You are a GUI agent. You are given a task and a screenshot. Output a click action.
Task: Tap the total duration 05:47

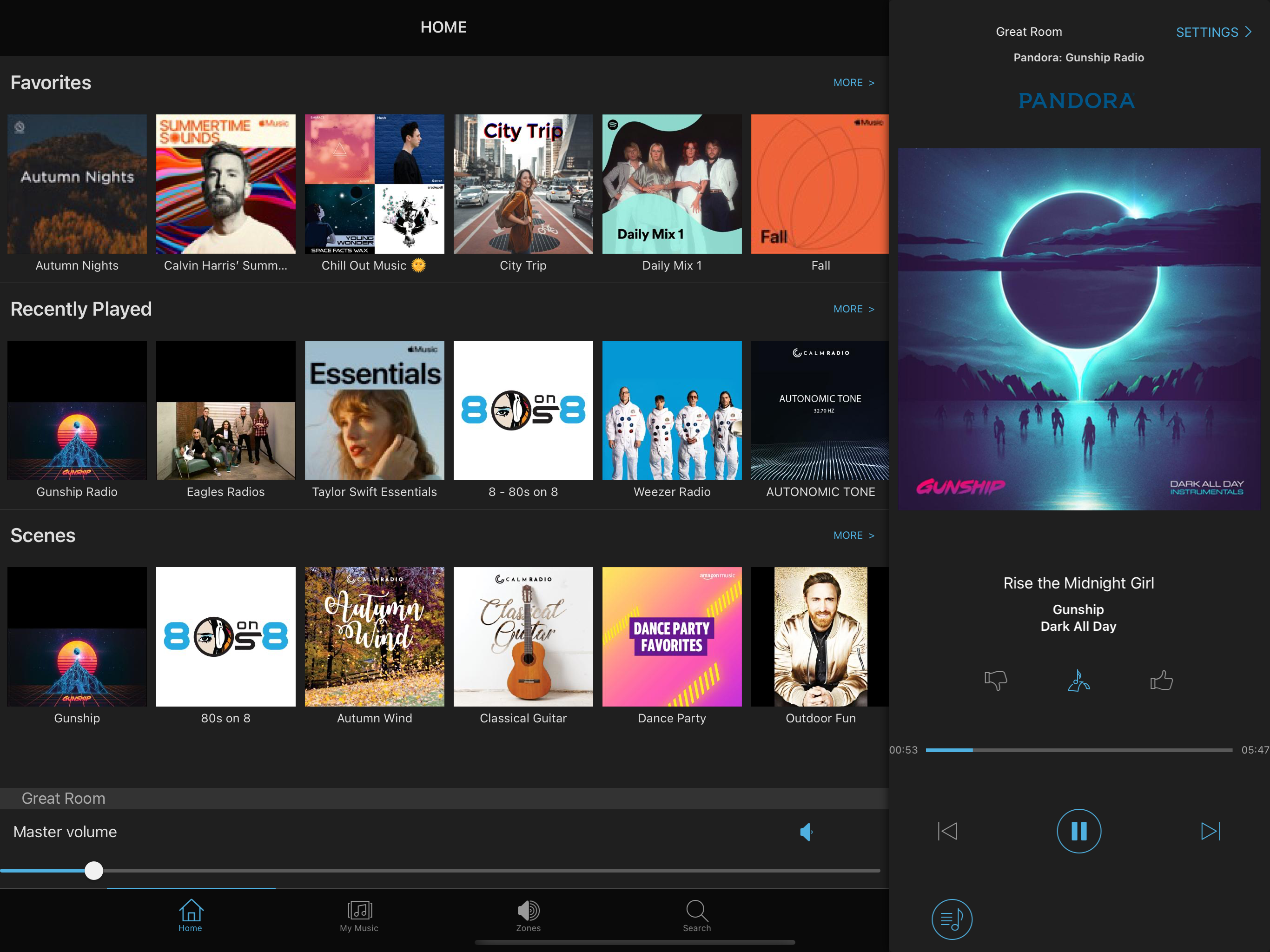(1255, 750)
